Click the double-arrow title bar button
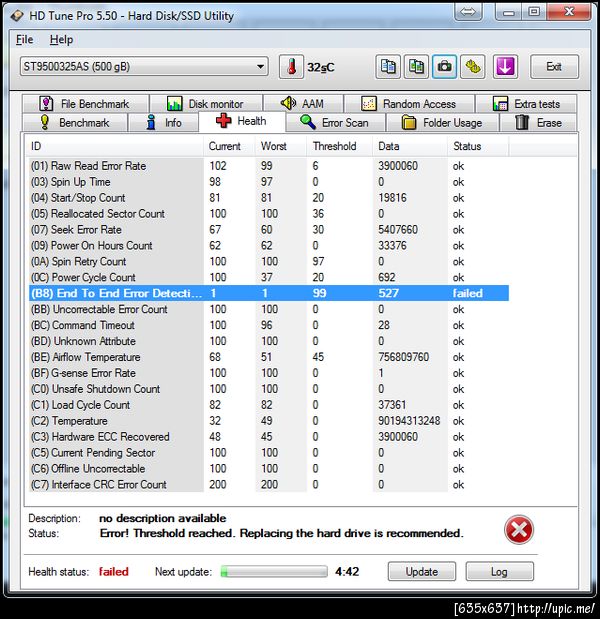Viewport: 600px width, 619px height. pyautogui.click(x=468, y=12)
